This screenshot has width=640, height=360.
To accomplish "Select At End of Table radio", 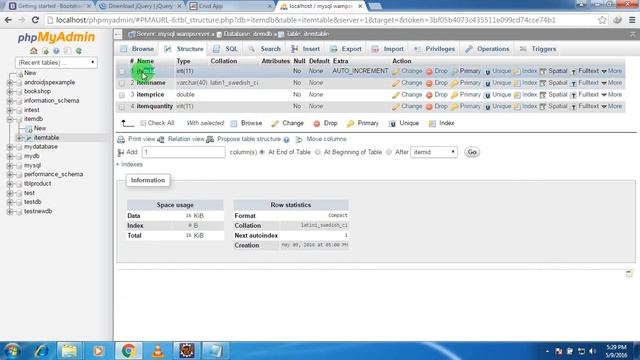I will pos(262,152).
